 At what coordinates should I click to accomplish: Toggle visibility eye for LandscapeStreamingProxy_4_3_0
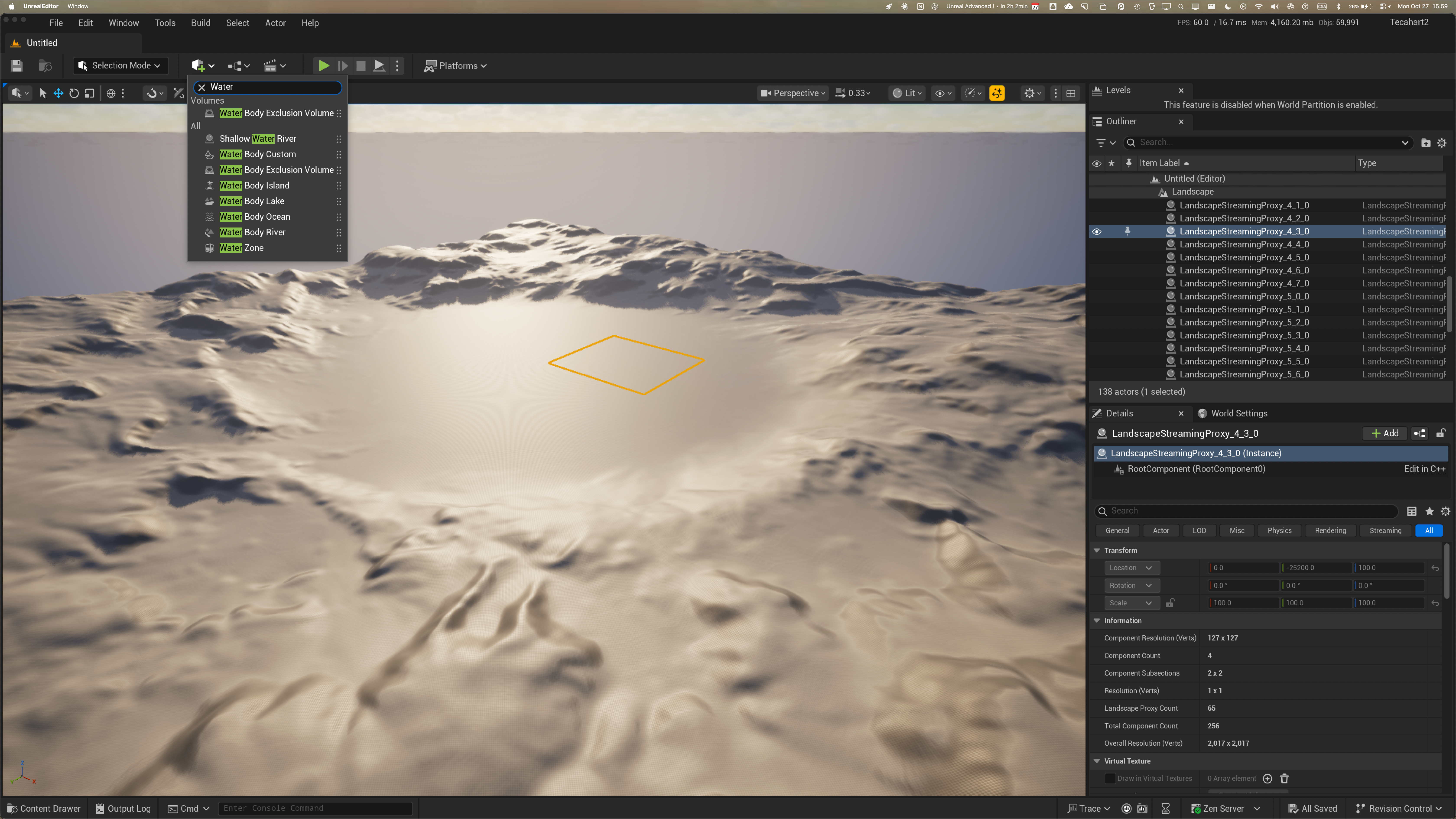tap(1097, 232)
